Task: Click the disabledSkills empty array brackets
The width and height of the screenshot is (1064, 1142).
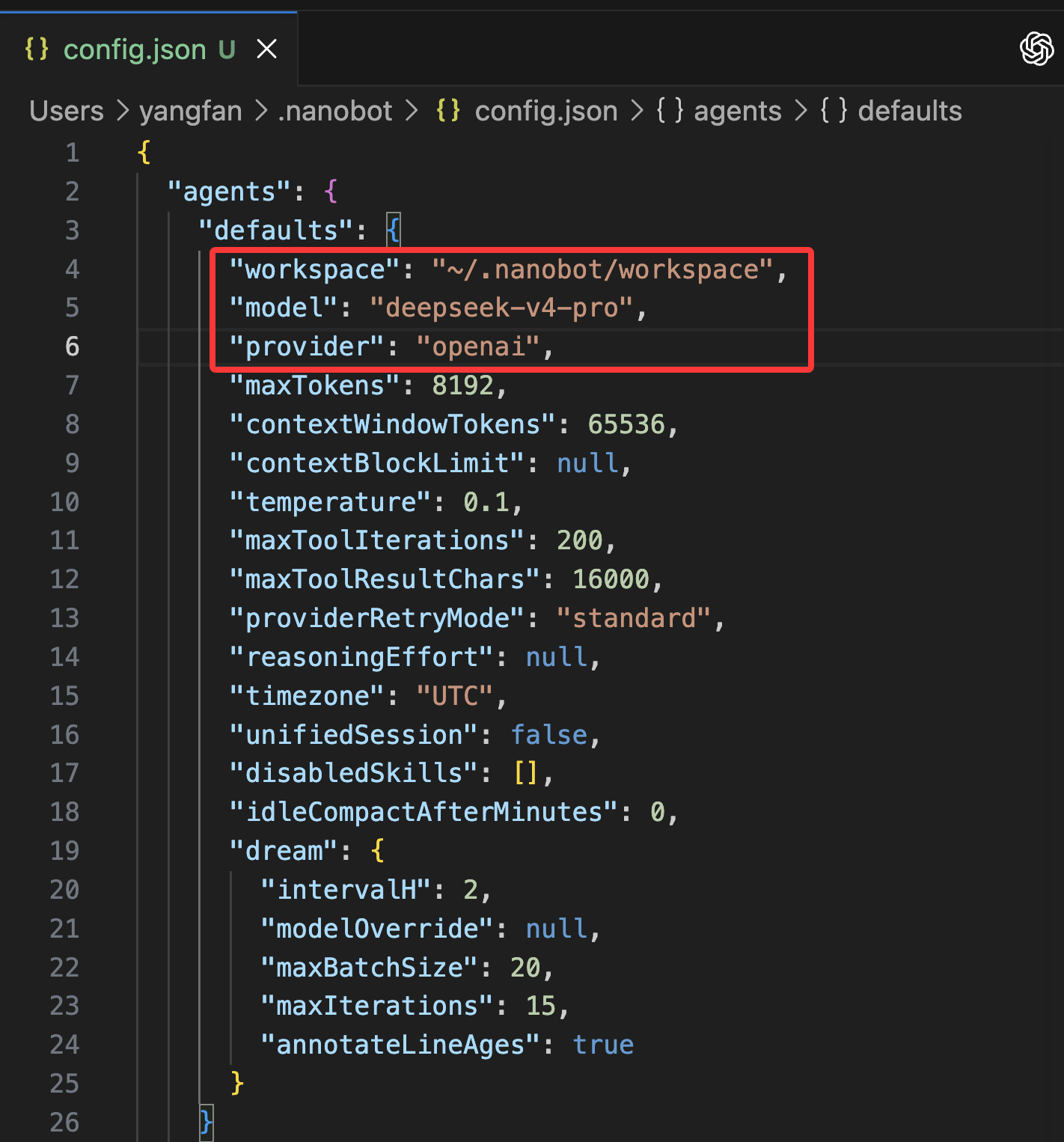Action: click(x=525, y=773)
